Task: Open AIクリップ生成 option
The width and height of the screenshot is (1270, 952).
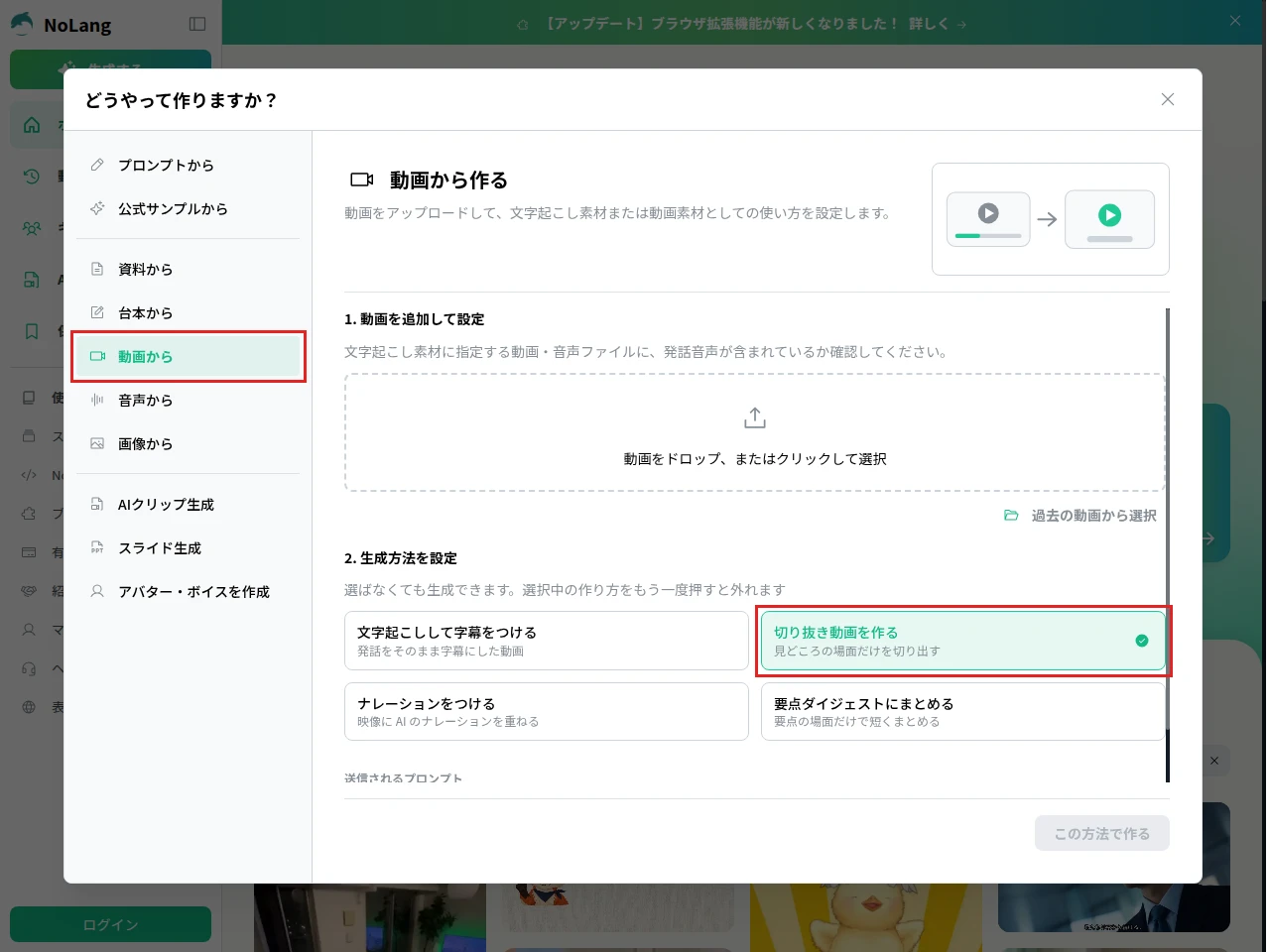Action: point(188,504)
